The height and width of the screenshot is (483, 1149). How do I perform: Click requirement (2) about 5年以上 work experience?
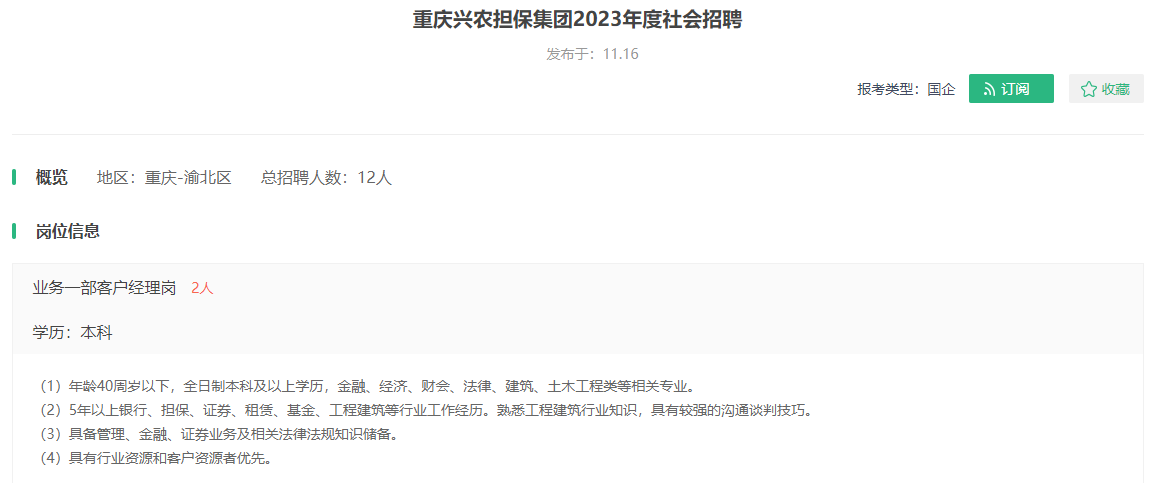pyautogui.click(x=426, y=410)
